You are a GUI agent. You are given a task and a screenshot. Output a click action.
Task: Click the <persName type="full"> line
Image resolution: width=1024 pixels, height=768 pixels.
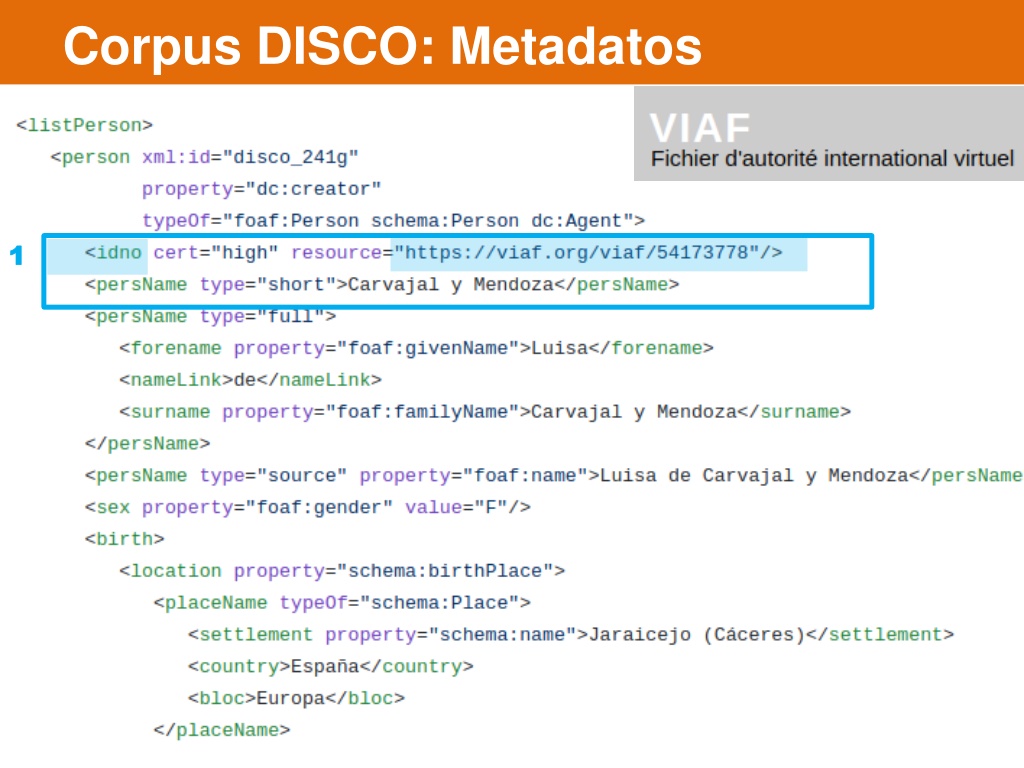click(210, 317)
